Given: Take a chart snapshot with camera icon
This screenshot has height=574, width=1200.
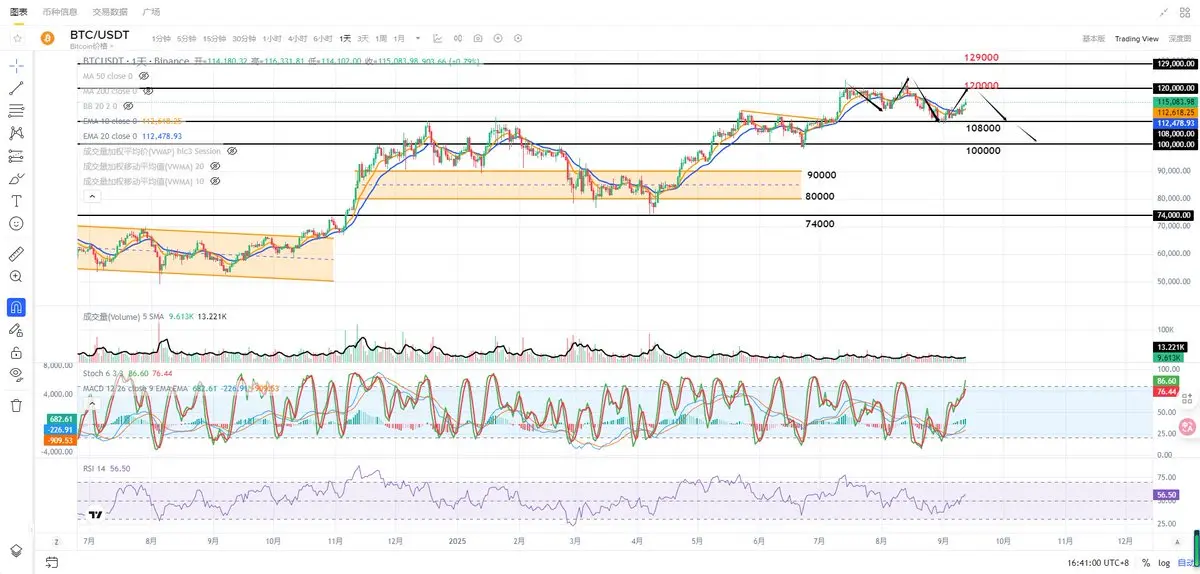Looking at the screenshot, I should pos(478,38).
